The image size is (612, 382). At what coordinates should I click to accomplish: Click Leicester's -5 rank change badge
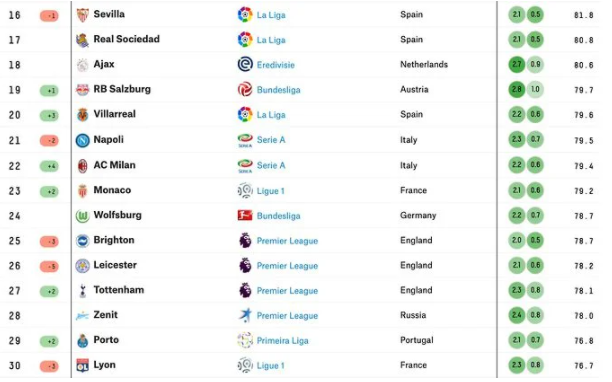pyautogui.click(x=49, y=267)
